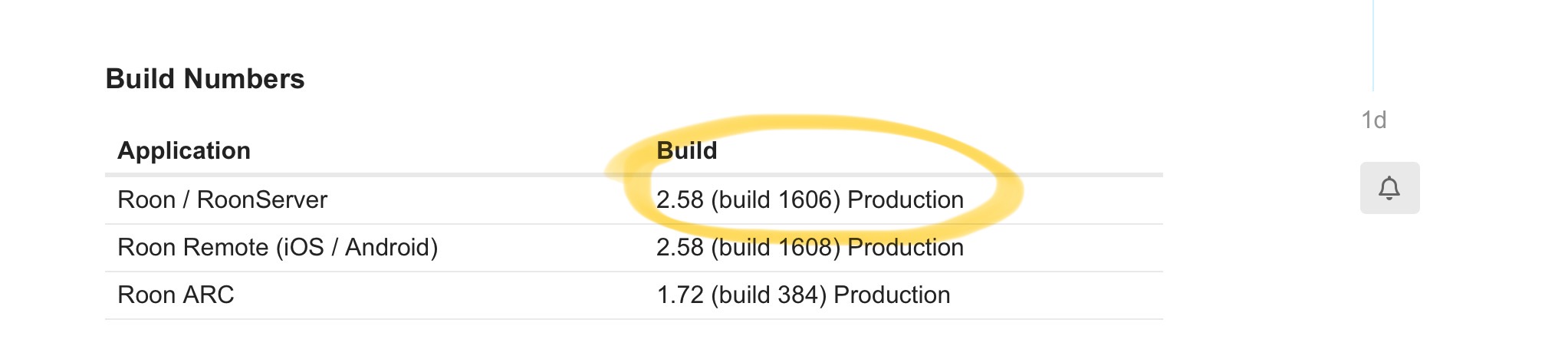The height and width of the screenshot is (359, 1568).
Task: Click the "1606" build number
Action: 804,199
